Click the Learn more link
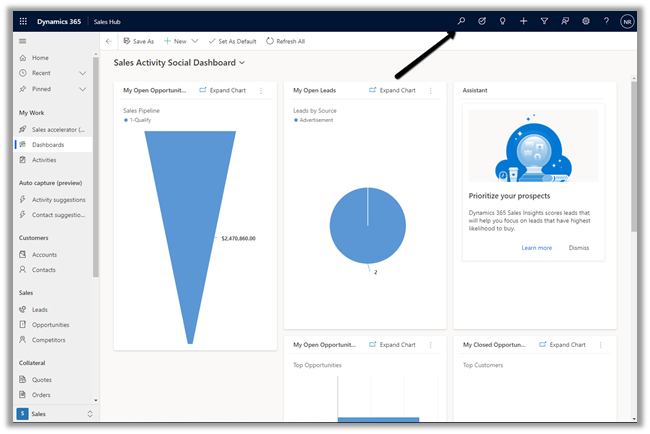The height and width of the screenshot is (434, 650). point(536,247)
